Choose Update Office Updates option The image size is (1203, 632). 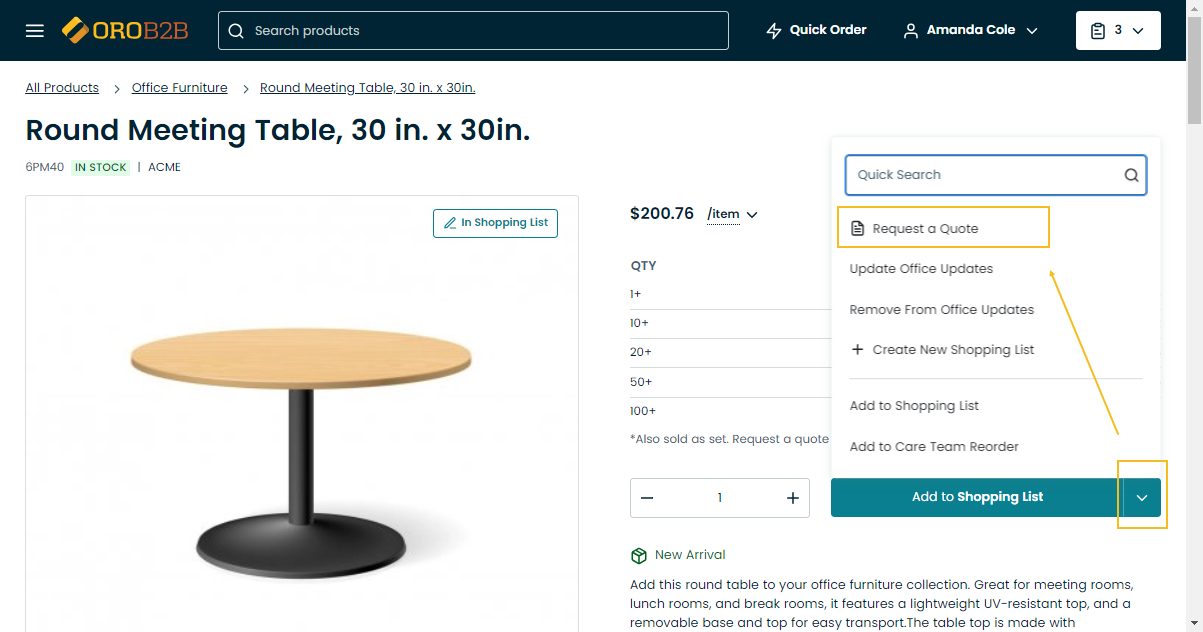click(x=921, y=269)
